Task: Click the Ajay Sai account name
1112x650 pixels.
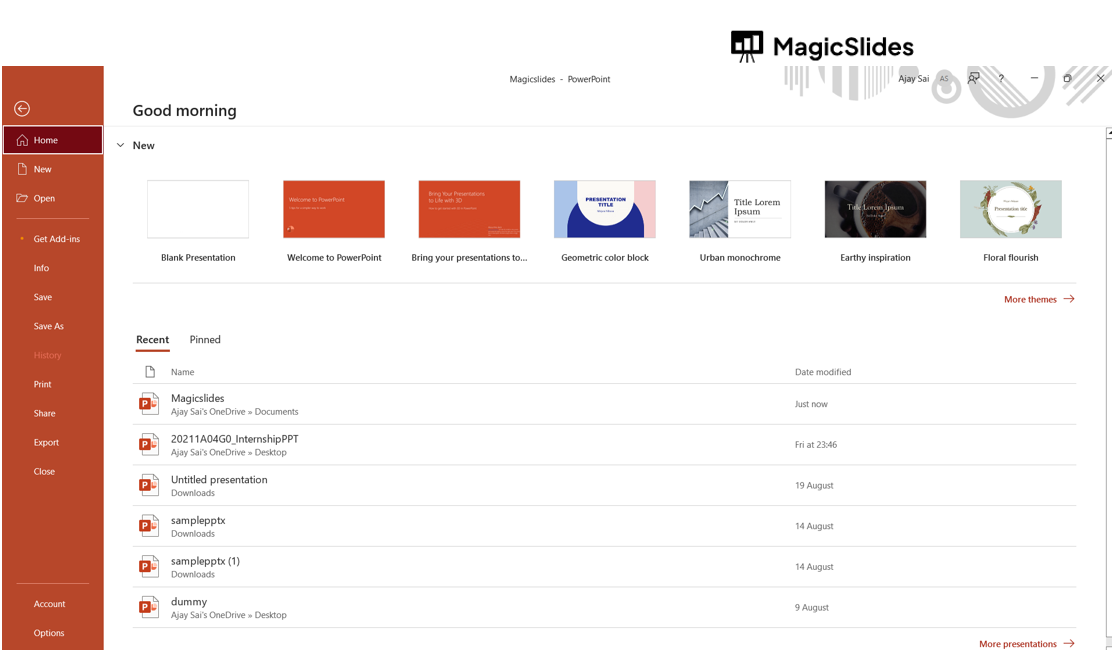Action: (913, 79)
